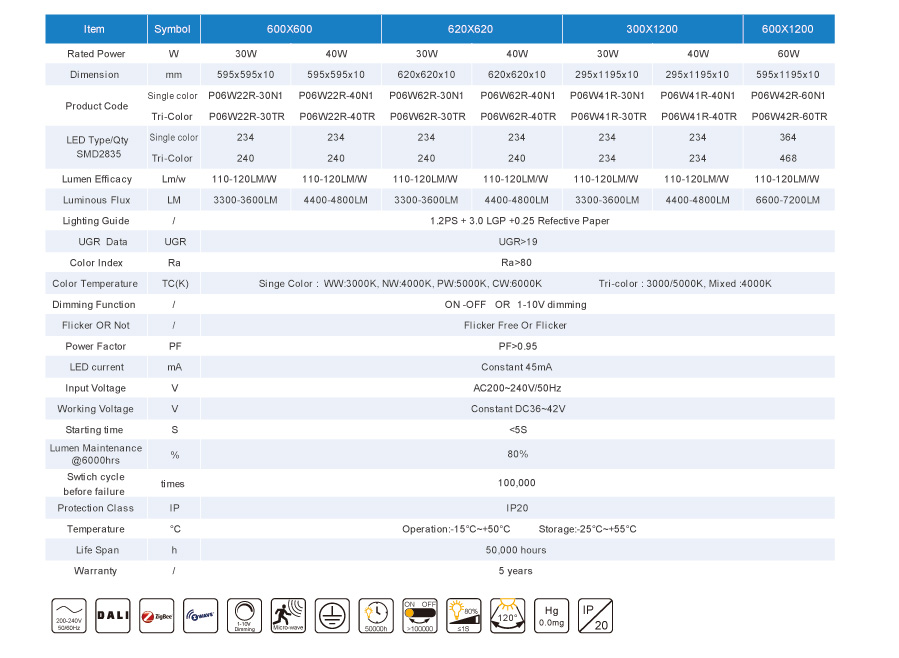
Task: Toggle the ON-OFF switch cycle icon
Action: 419,615
